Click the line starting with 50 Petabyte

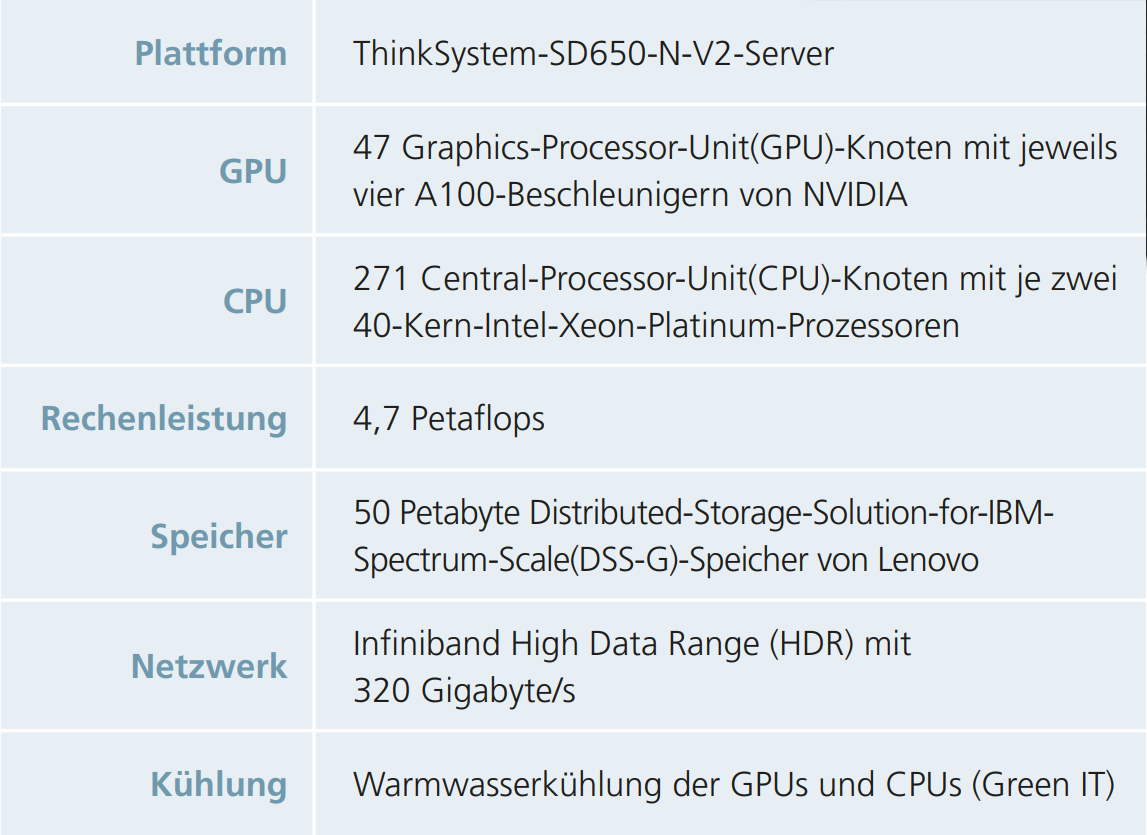[705, 513]
